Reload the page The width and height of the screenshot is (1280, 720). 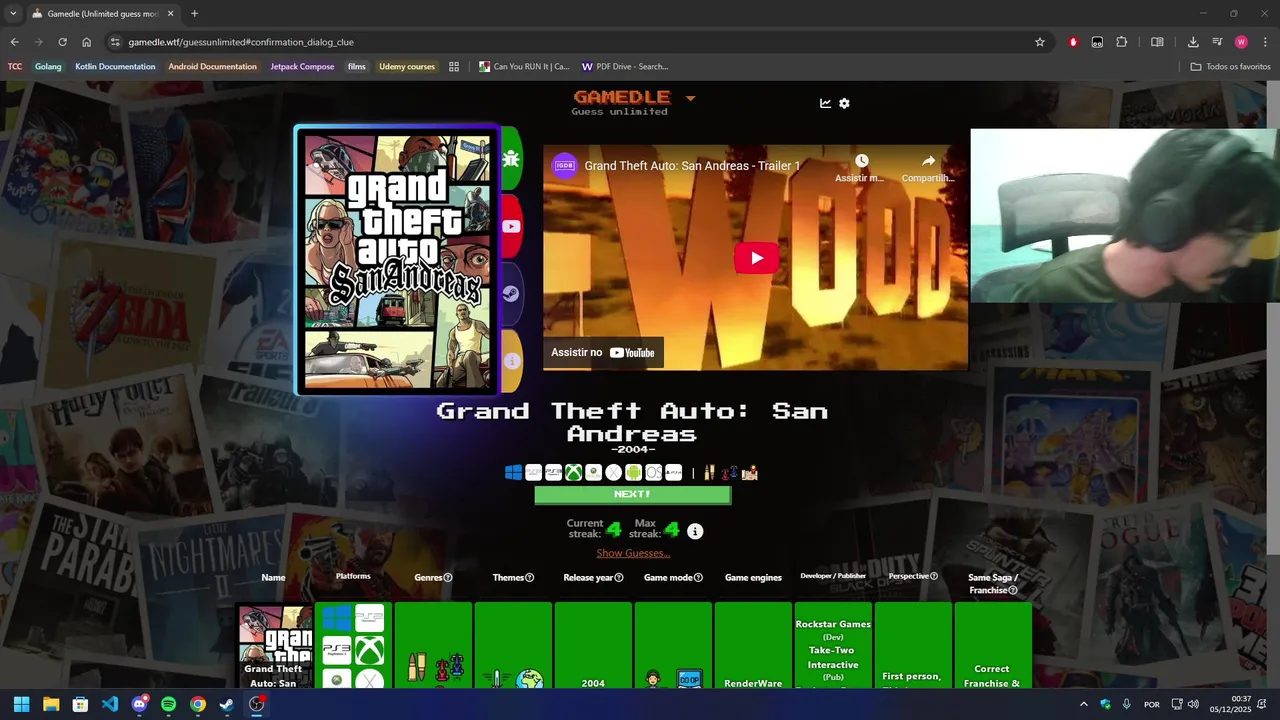(x=62, y=42)
